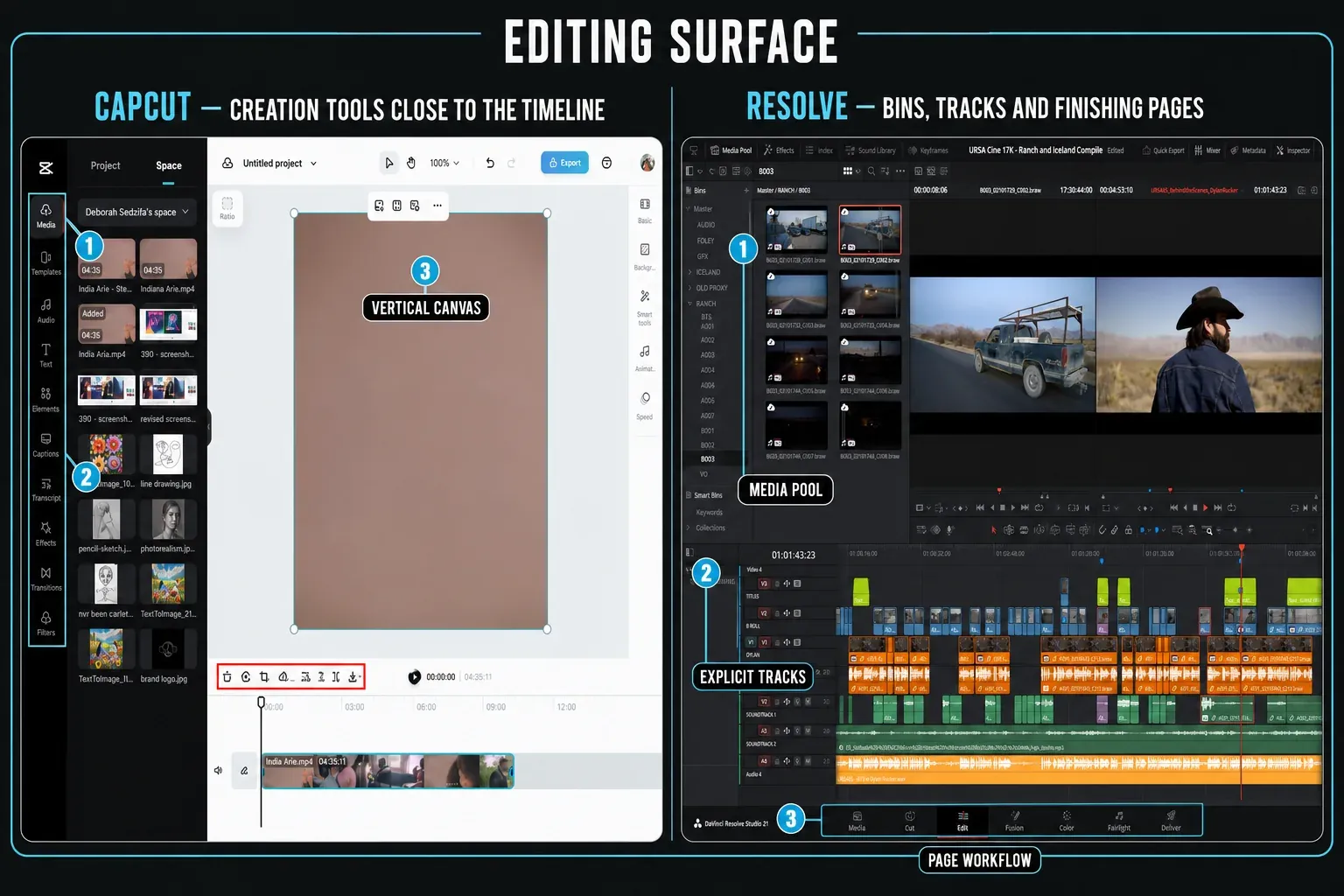Open Smart tools in CapCut
The width and height of the screenshot is (1344, 896).
(x=645, y=308)
